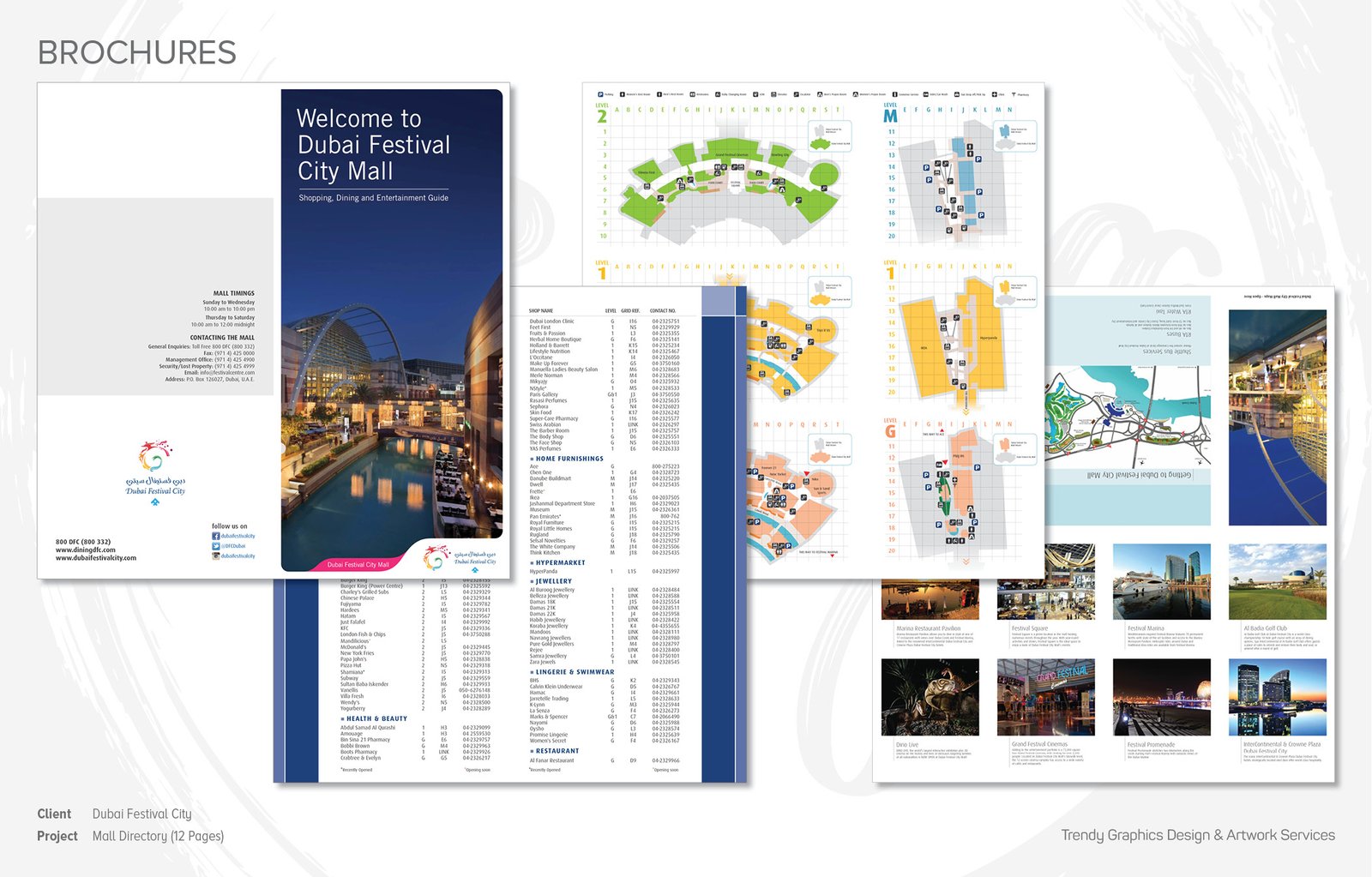The width and height of the screenshot is (1372, 877).
Task: Click the Facebook icon under follow us on
Action: (x=216, y=536)
